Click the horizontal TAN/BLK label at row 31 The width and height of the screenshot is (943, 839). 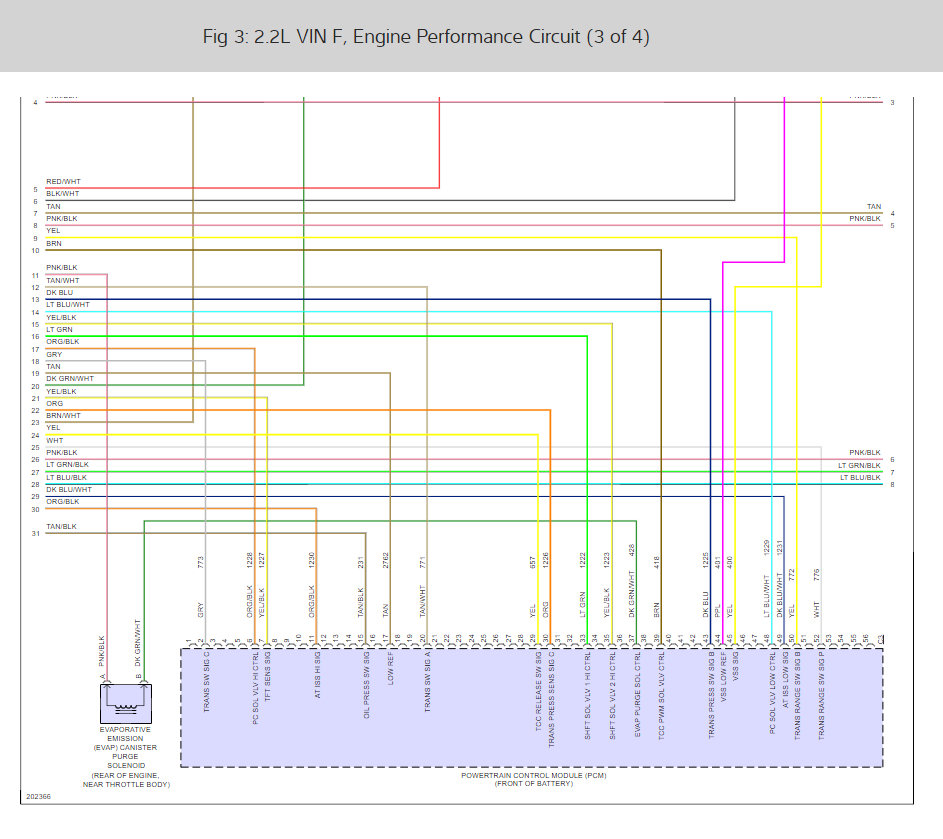61,526
